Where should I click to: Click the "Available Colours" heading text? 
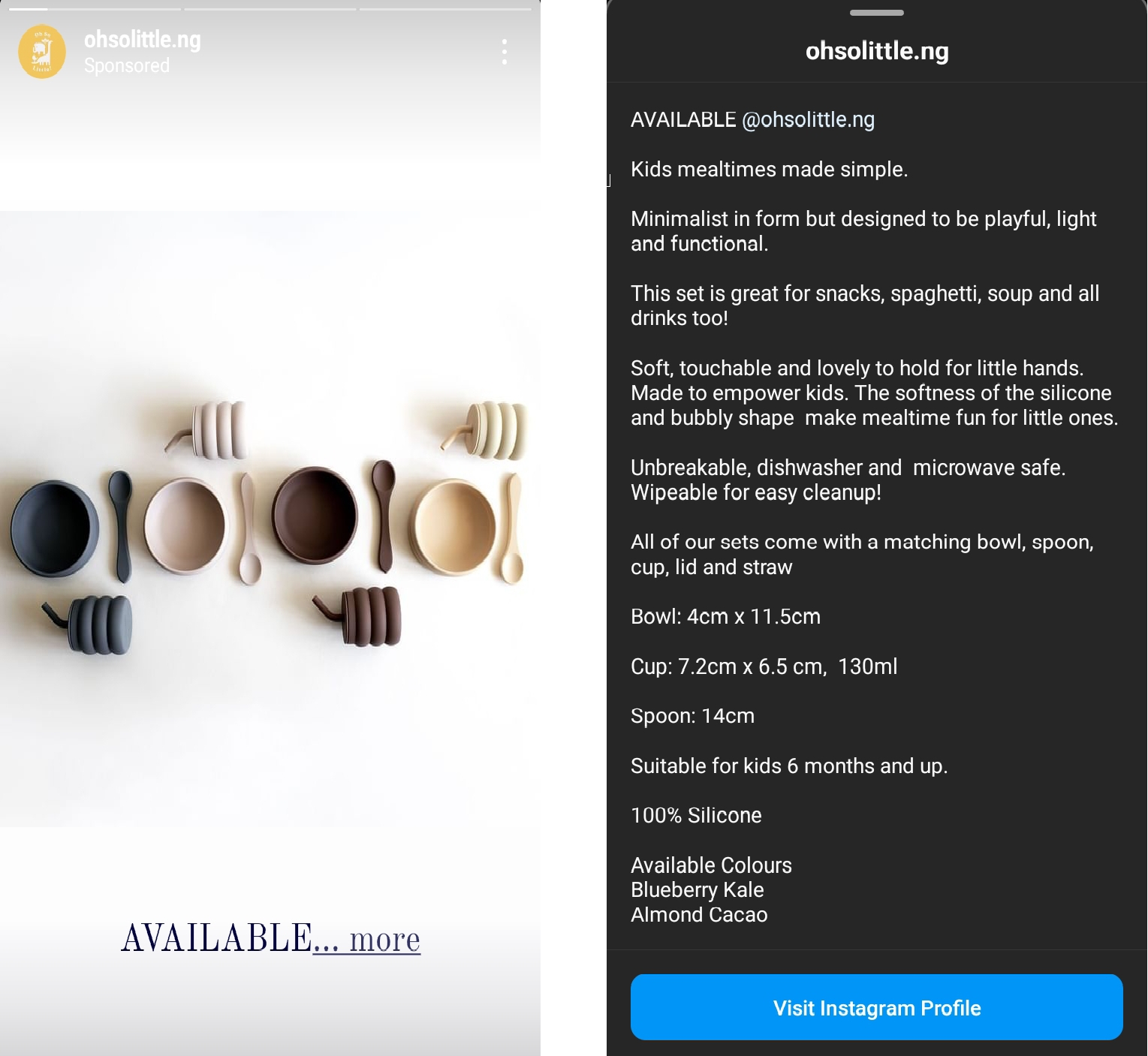pos(711,865)
